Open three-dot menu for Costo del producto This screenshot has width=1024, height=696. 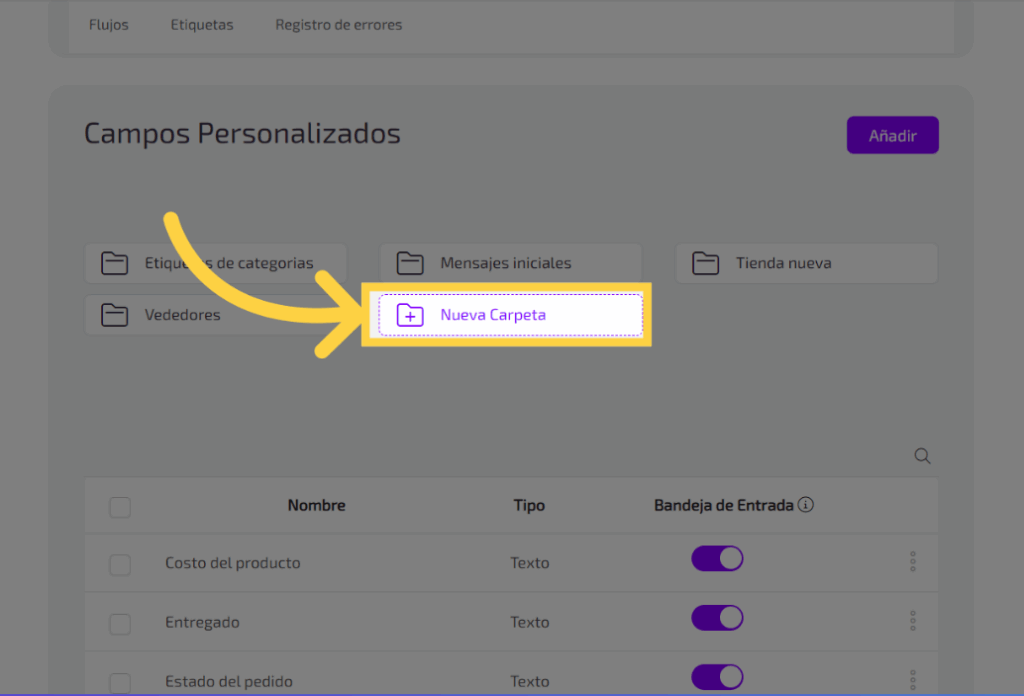913,562
